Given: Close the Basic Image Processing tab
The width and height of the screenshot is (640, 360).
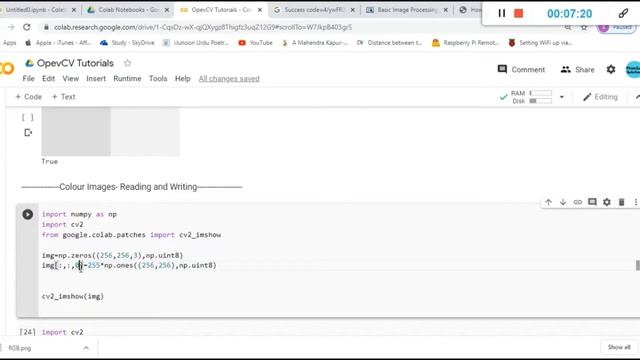Looking at the screenshot, I should point(446,10).
